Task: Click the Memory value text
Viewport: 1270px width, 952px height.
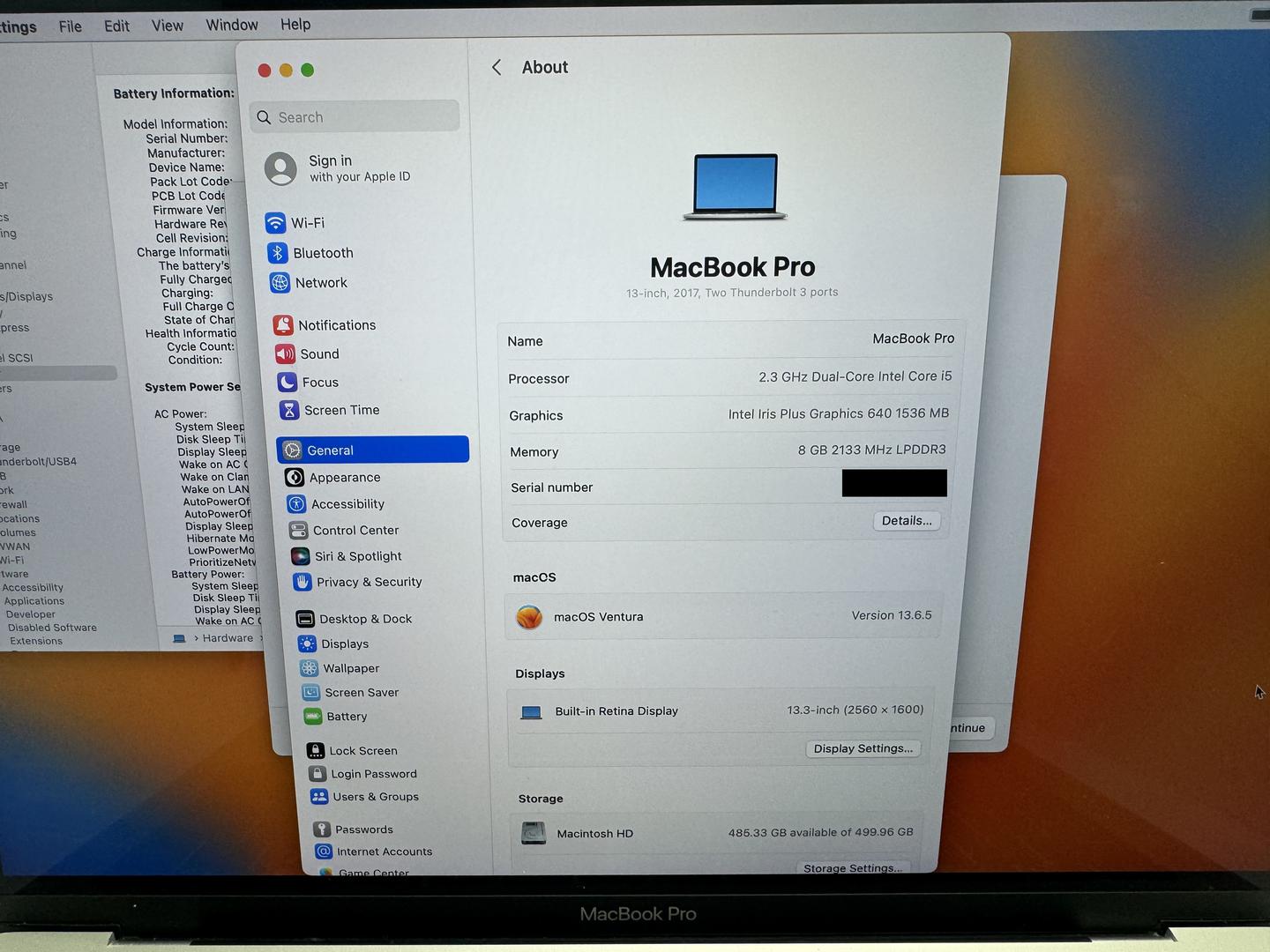Action: (x=872, y=450)
